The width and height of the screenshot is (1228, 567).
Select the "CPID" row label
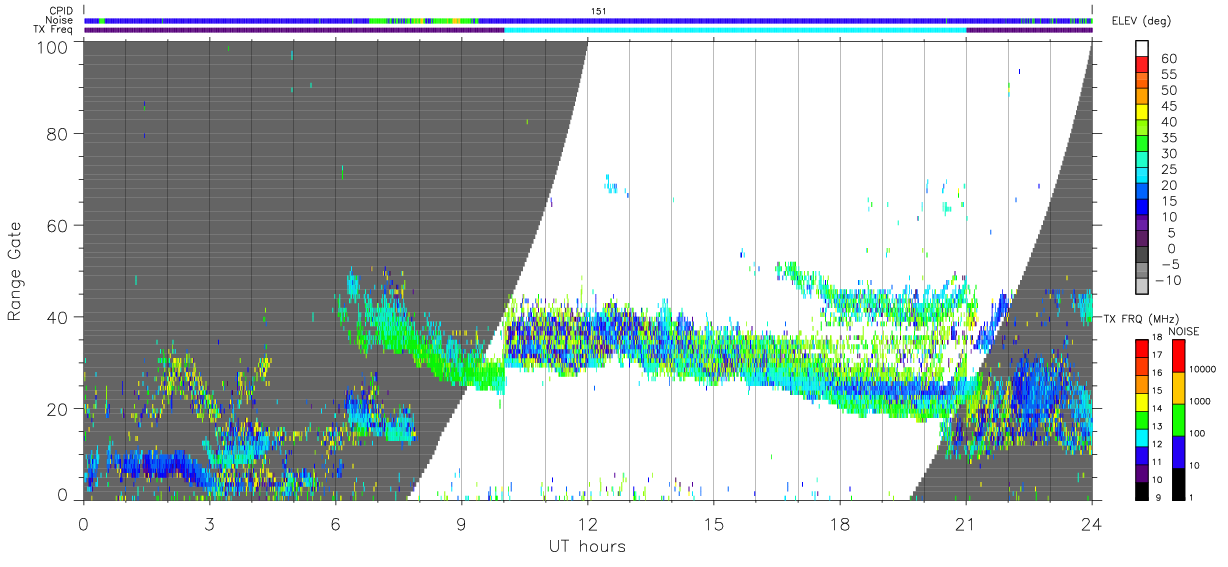60,11
